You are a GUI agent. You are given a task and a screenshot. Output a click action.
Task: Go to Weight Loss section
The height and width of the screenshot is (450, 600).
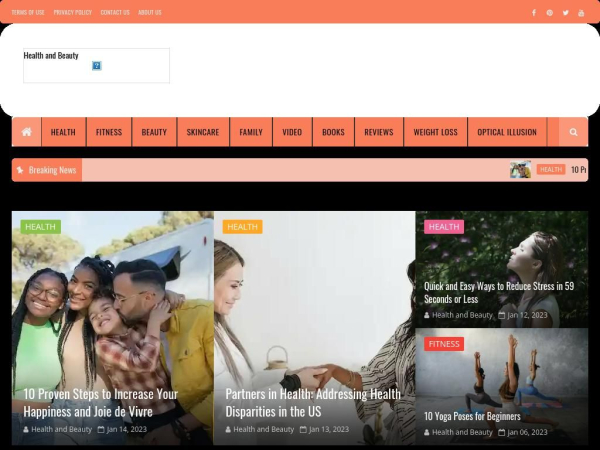pos(435,132)
